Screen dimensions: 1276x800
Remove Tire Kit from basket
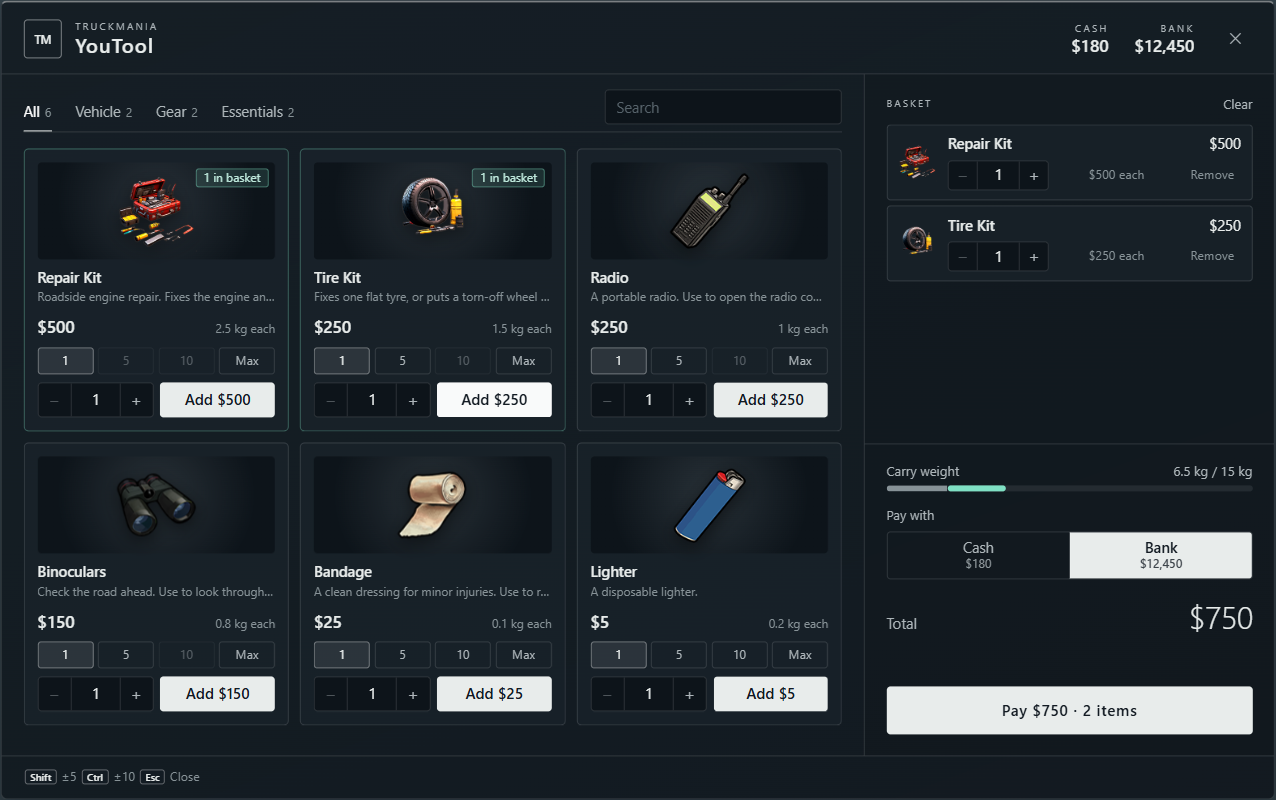[1212, 256]
